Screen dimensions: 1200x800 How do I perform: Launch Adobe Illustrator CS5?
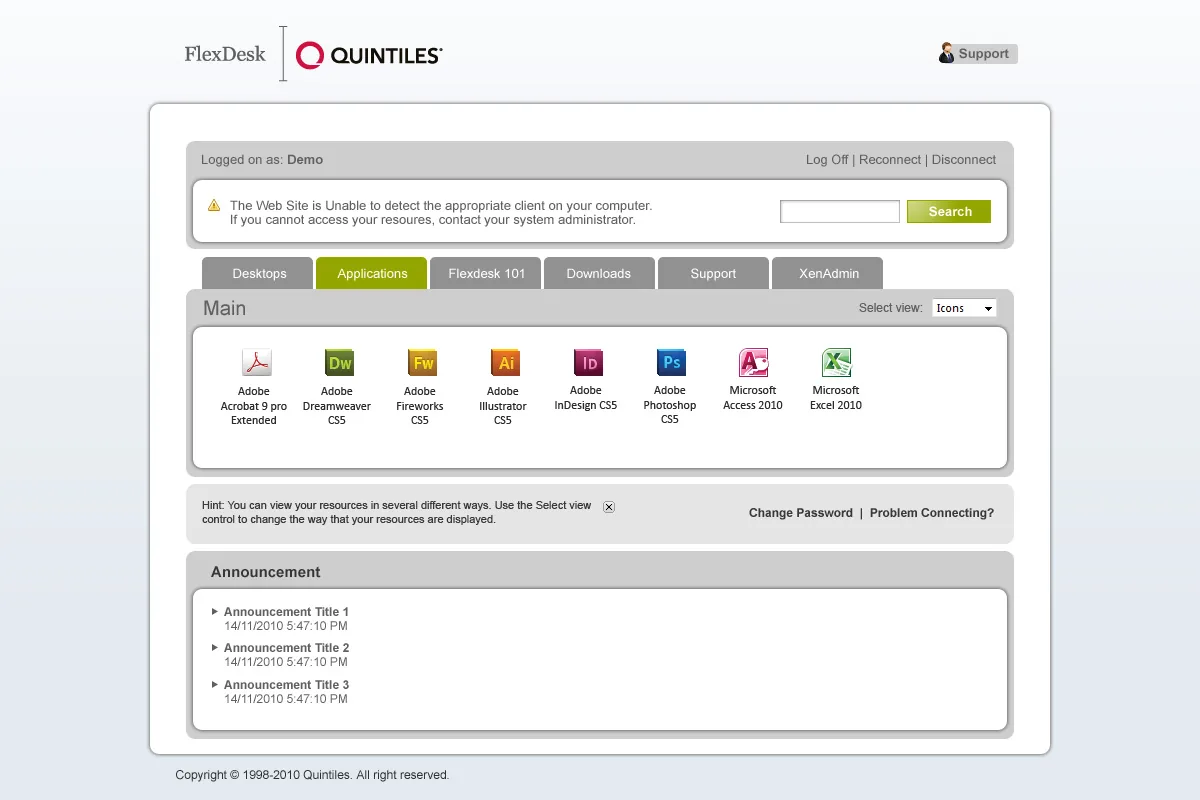point(503,386)
